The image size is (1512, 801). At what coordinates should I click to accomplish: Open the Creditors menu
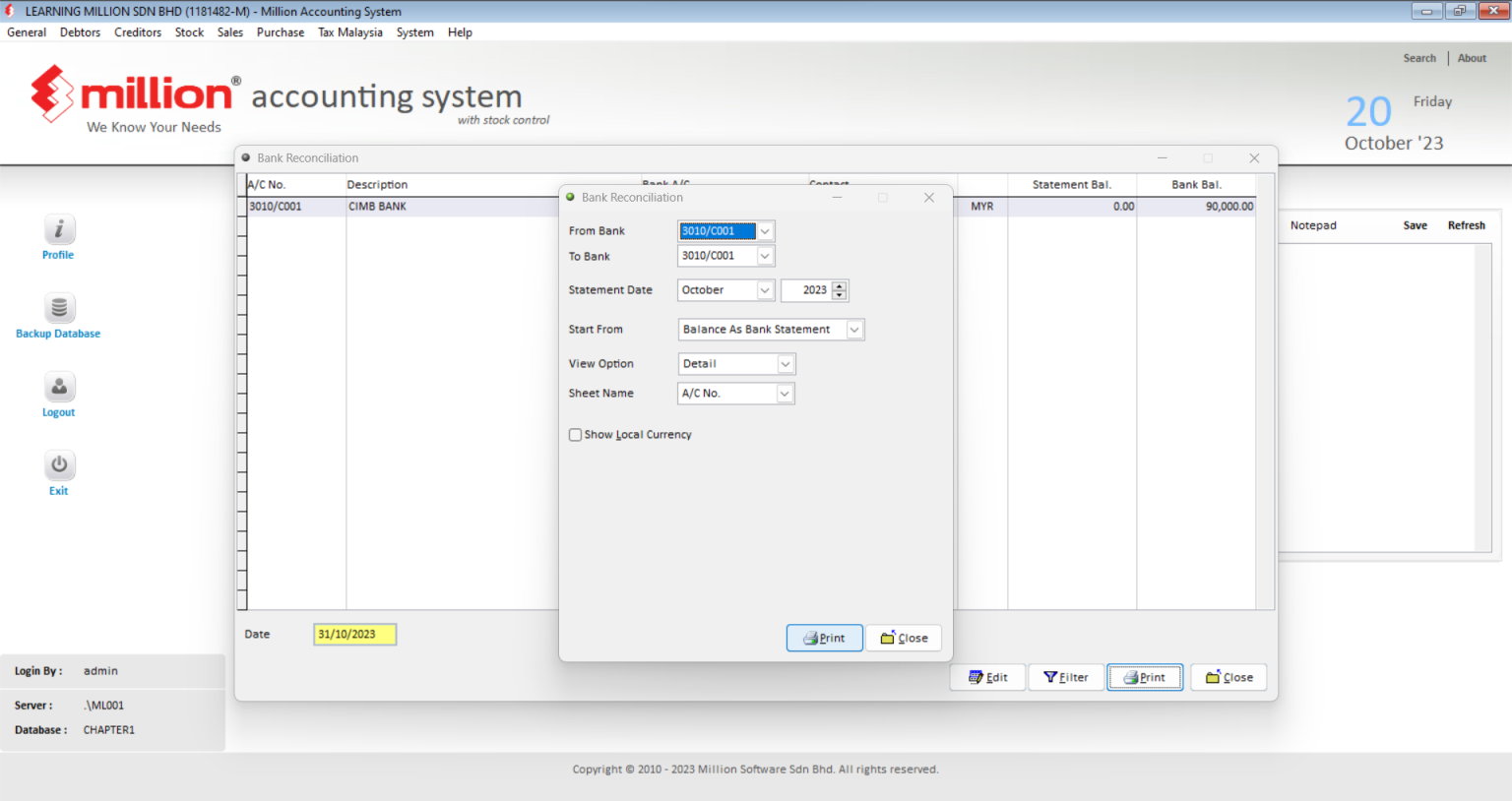coord(137,31)
